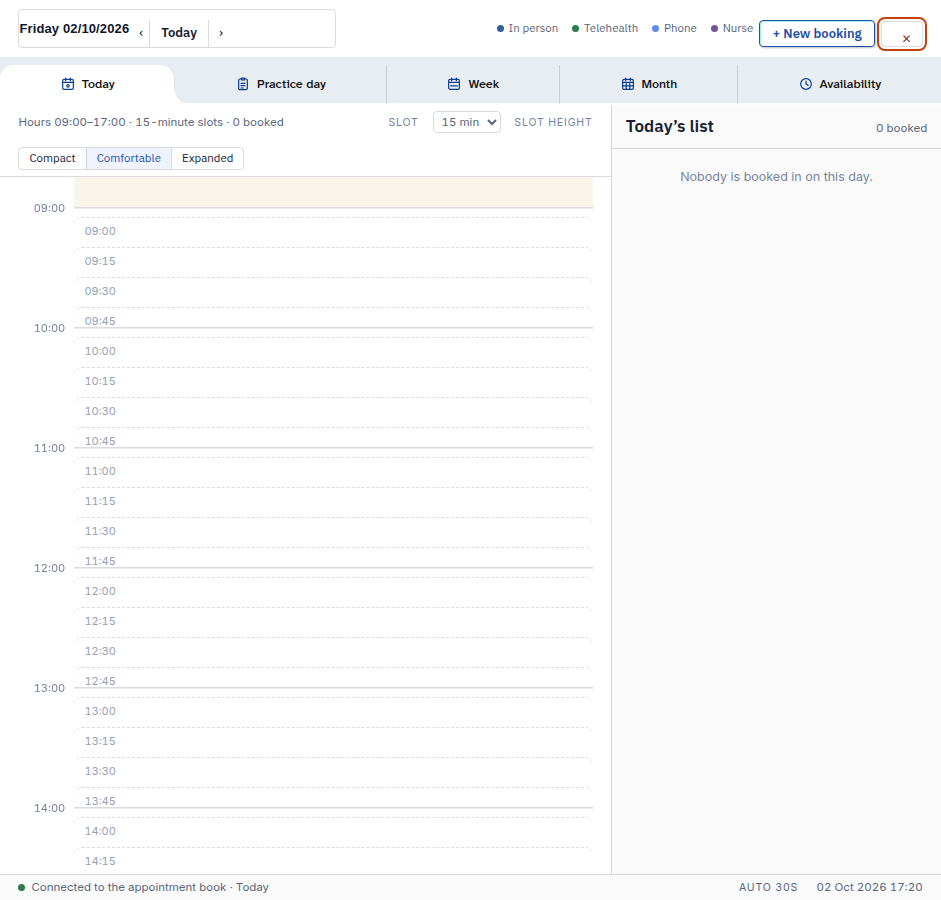
Task: Click the Phone legend label
Action: pos(680,28)
